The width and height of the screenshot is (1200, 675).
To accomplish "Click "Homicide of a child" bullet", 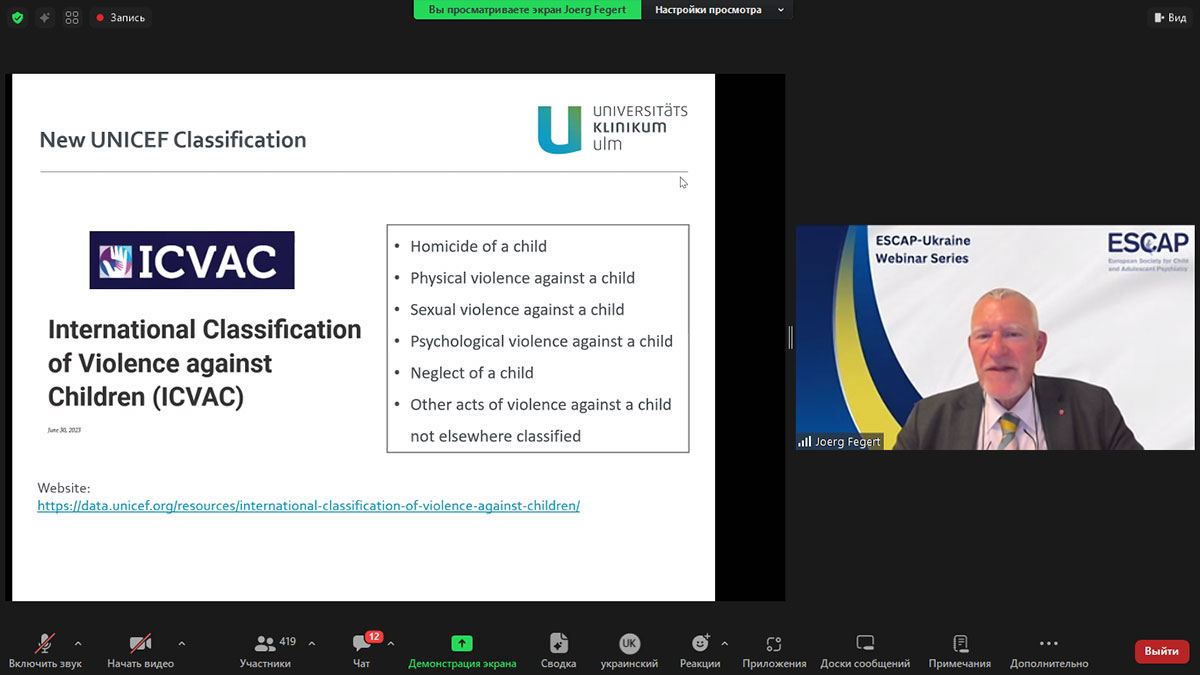I will (x=478, y=246).
